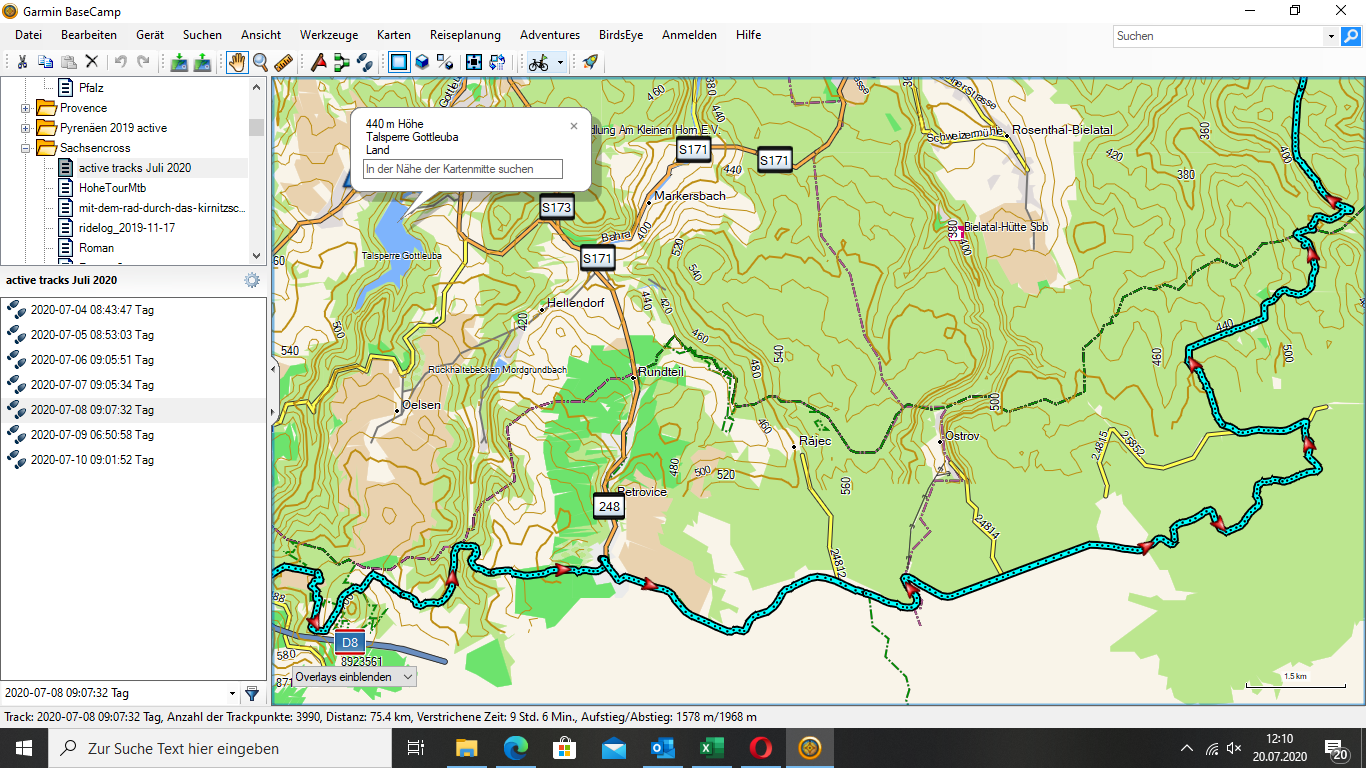Image resolution: width=1366 pixels, height=768 pixels.
Task: Click the Delete X icon
Action: pyautogui.click(x=92, y=62)
